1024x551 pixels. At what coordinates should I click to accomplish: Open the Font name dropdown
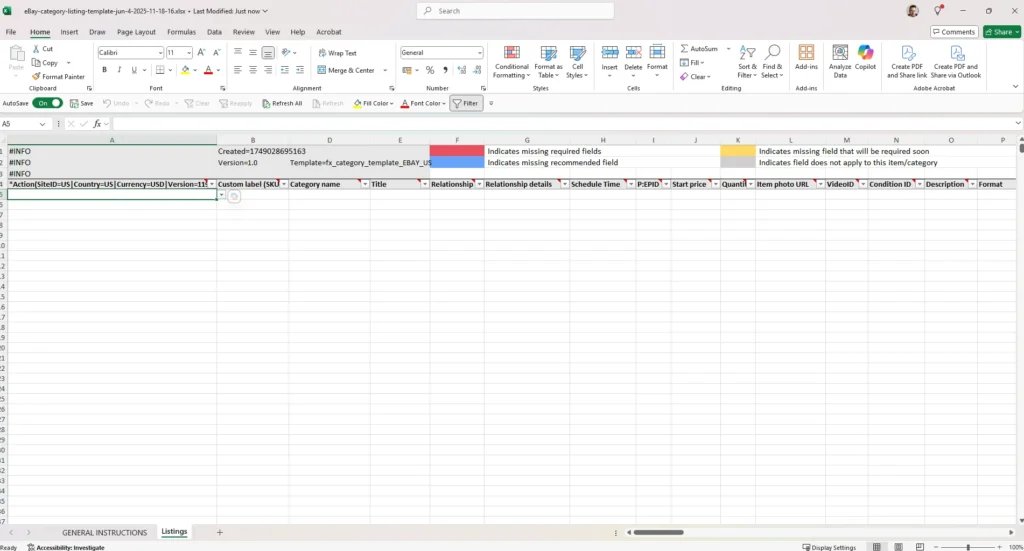point(160,52)
